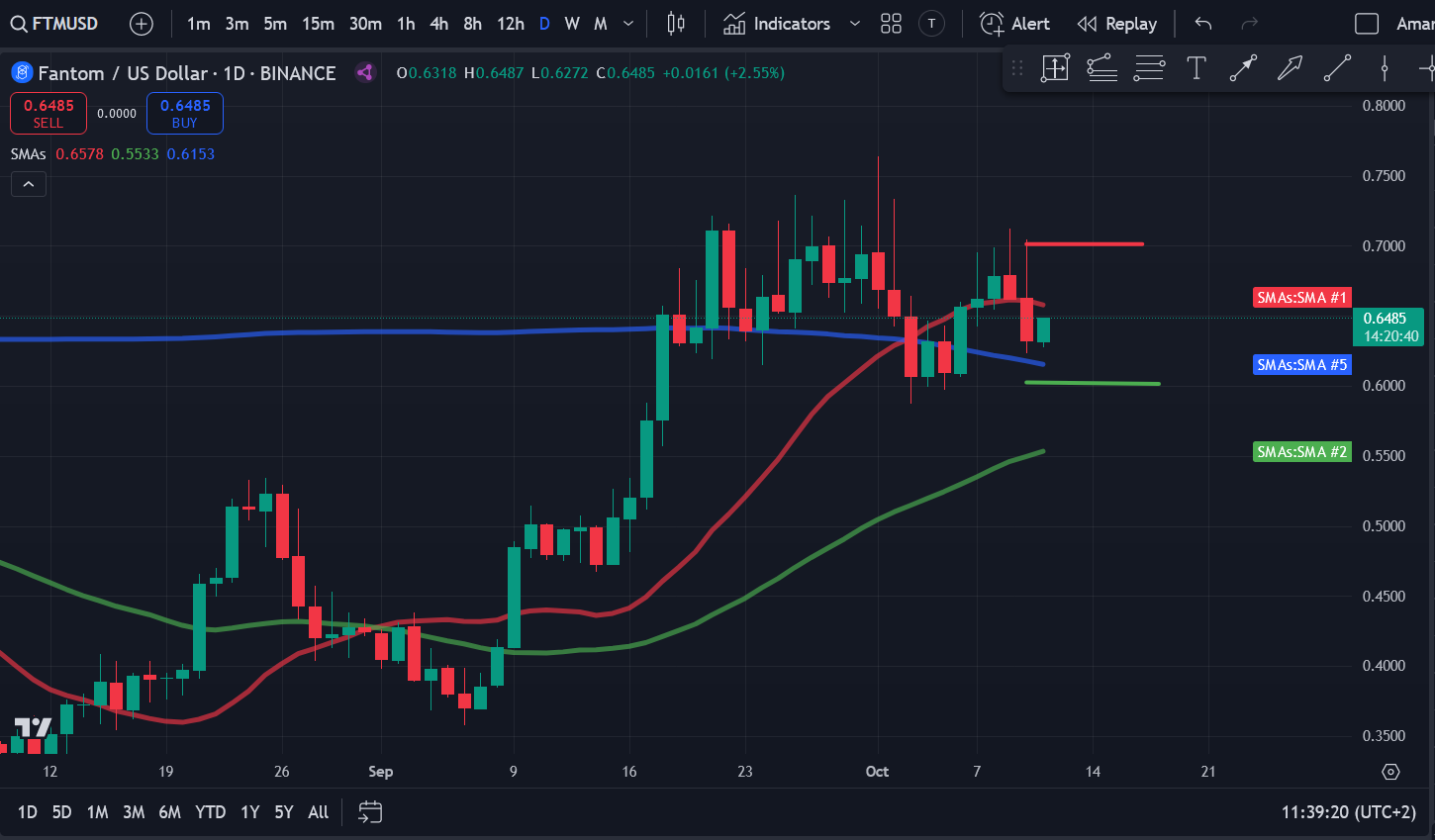1435x840 pixels.
Task: Open the Indicators dialog
Action: pos(777,24)
